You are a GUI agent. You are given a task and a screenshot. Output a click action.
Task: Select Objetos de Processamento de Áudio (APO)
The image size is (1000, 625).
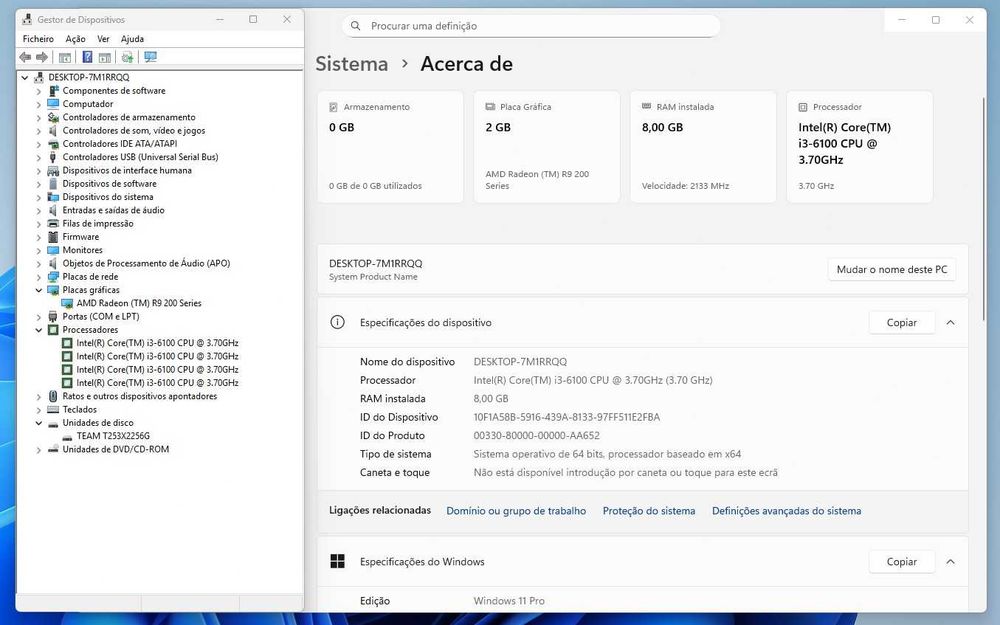pos(146,263)
